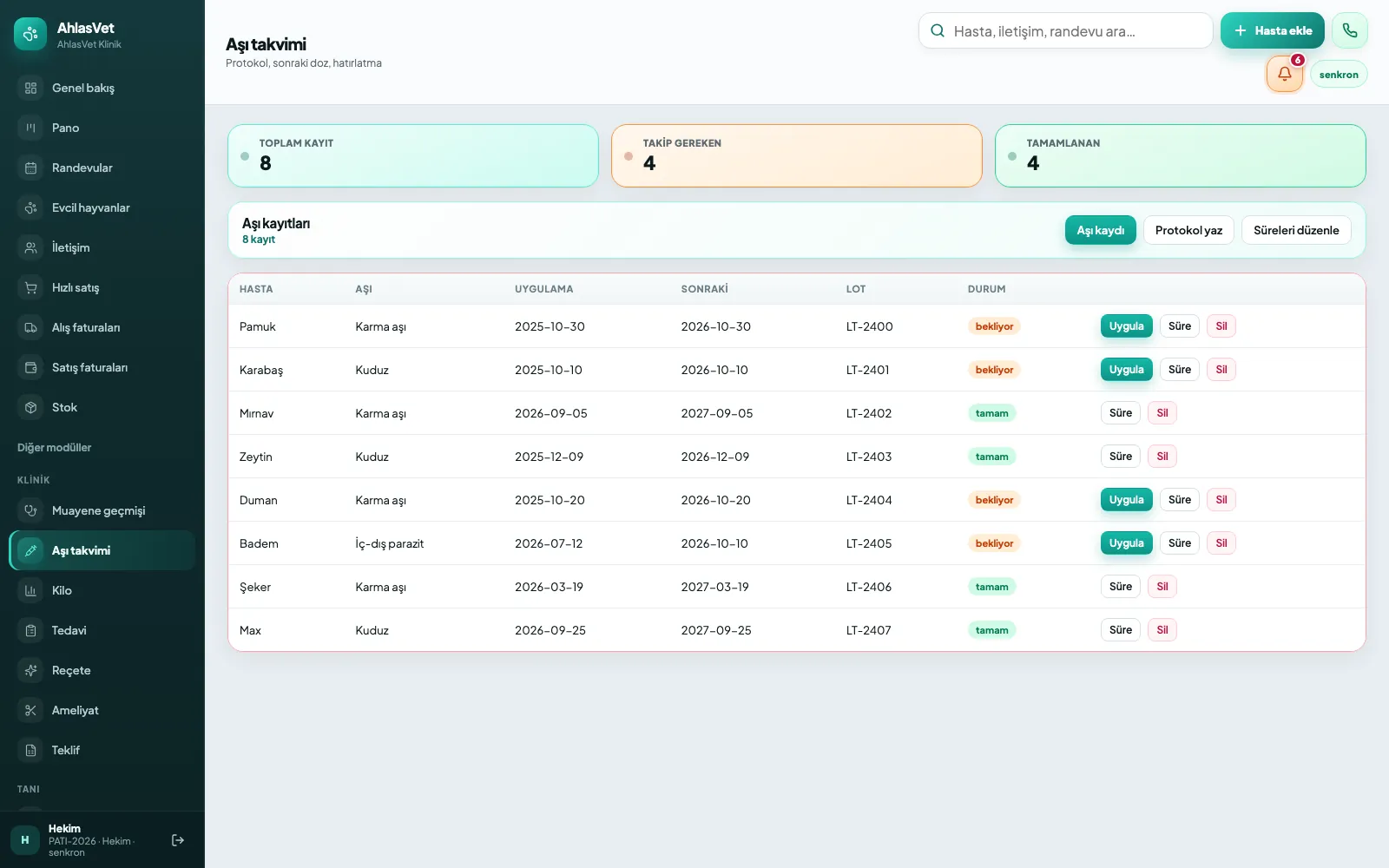The width and height of the screenshot is (1389, 868).
Task: Focus the Hasta, iletişim, randevu search field
Action: tap(1066, 30)
